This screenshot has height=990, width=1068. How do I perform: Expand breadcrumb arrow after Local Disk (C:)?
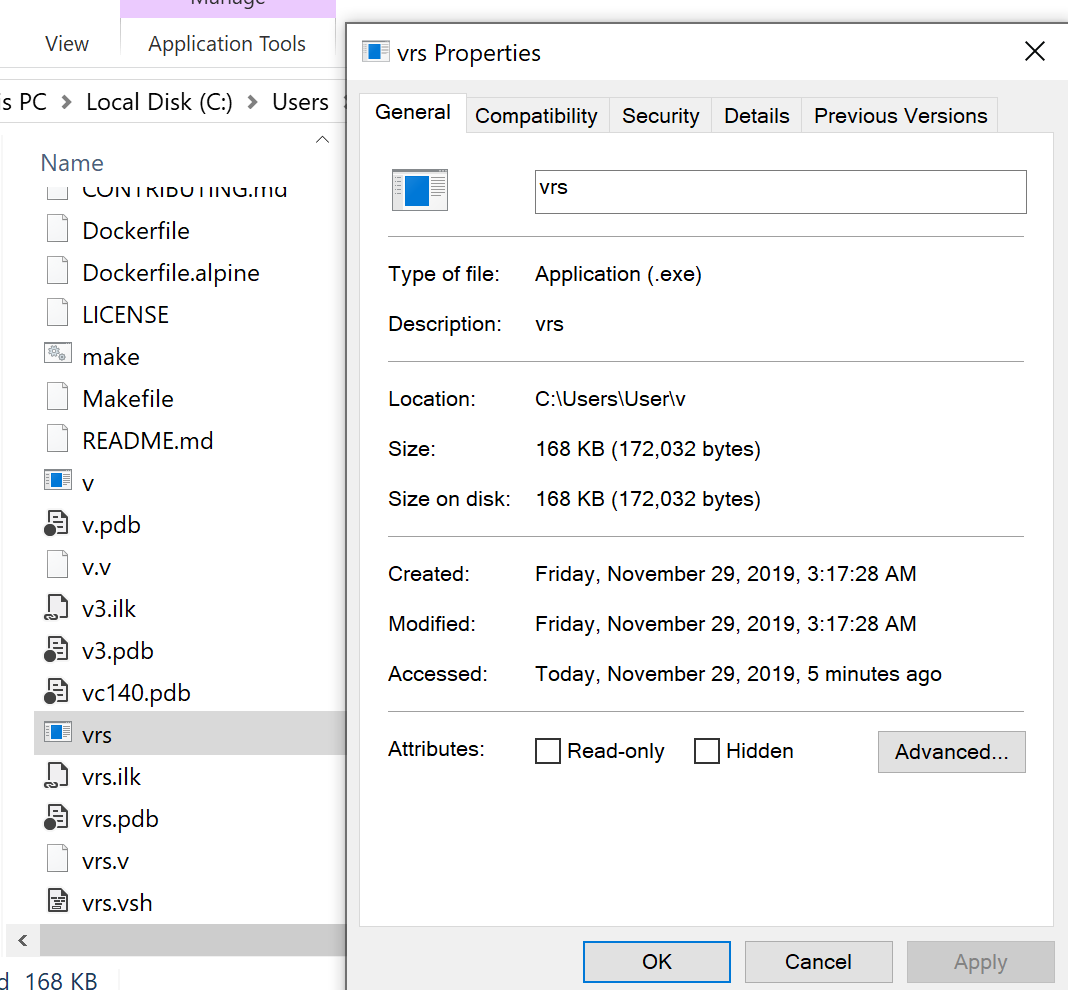coord(253,102)
